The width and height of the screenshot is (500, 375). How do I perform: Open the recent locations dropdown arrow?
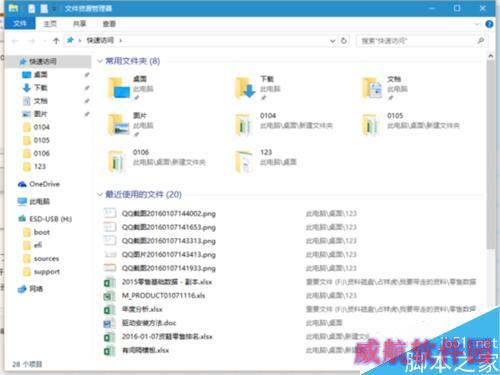click(x=44, y=41)
